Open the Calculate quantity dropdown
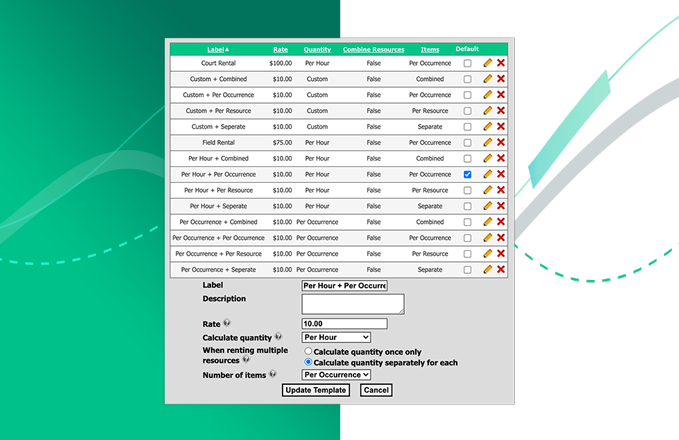Viewport: 679px width, 440px height. (336, 338)
